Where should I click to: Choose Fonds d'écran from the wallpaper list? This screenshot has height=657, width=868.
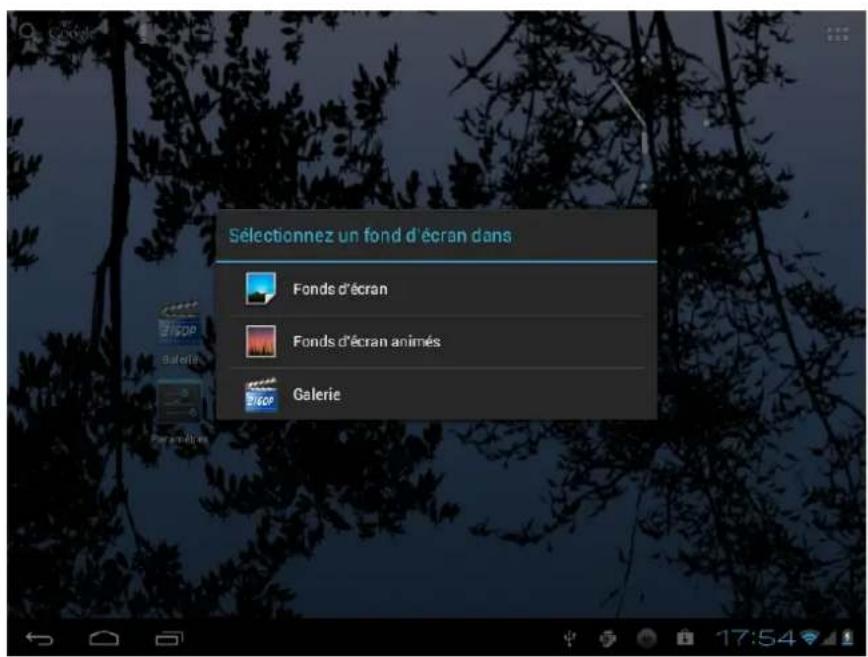436,289
